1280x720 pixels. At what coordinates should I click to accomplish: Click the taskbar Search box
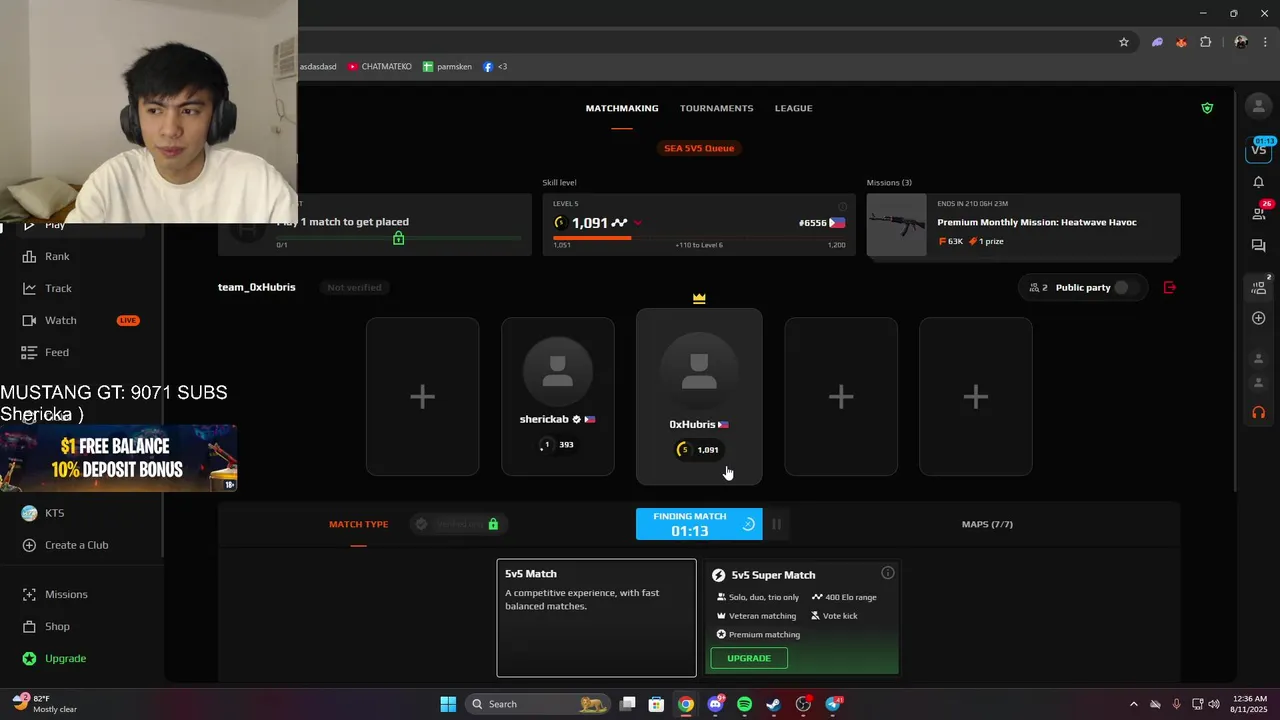coord(539,704)
